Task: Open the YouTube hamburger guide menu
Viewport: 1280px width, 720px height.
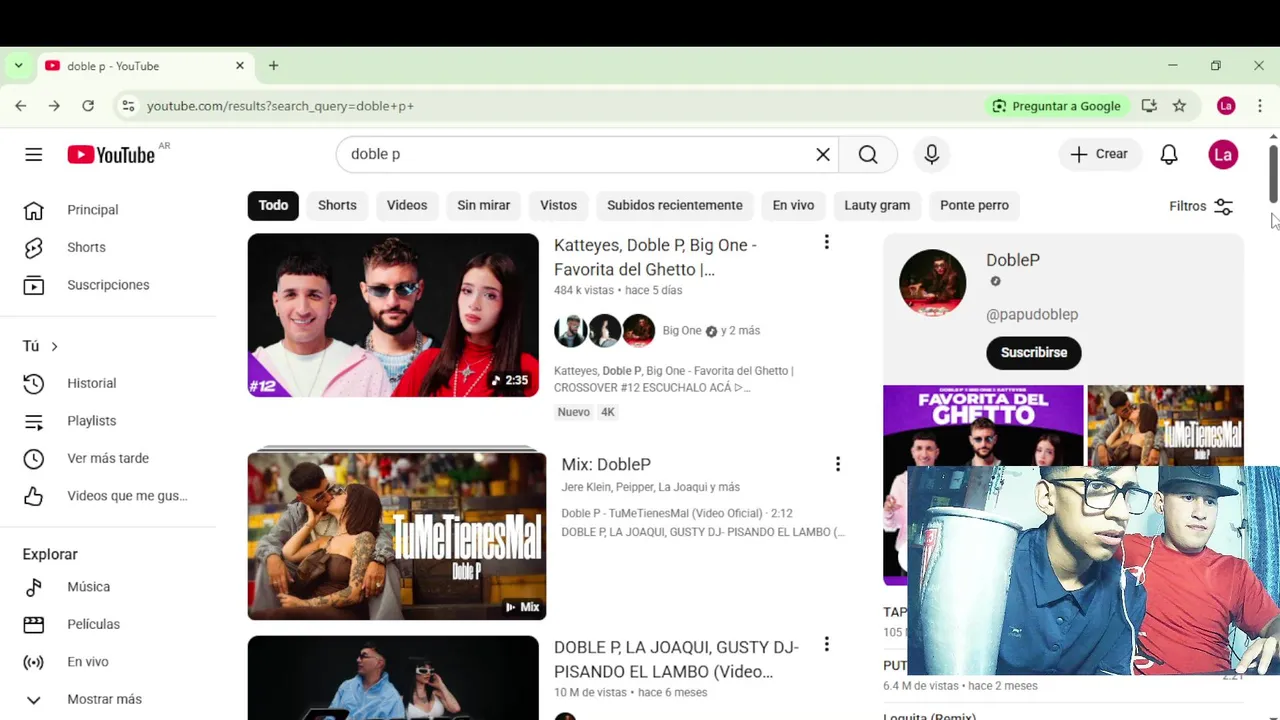Action: pyautogui.click(x=34, y=154)
